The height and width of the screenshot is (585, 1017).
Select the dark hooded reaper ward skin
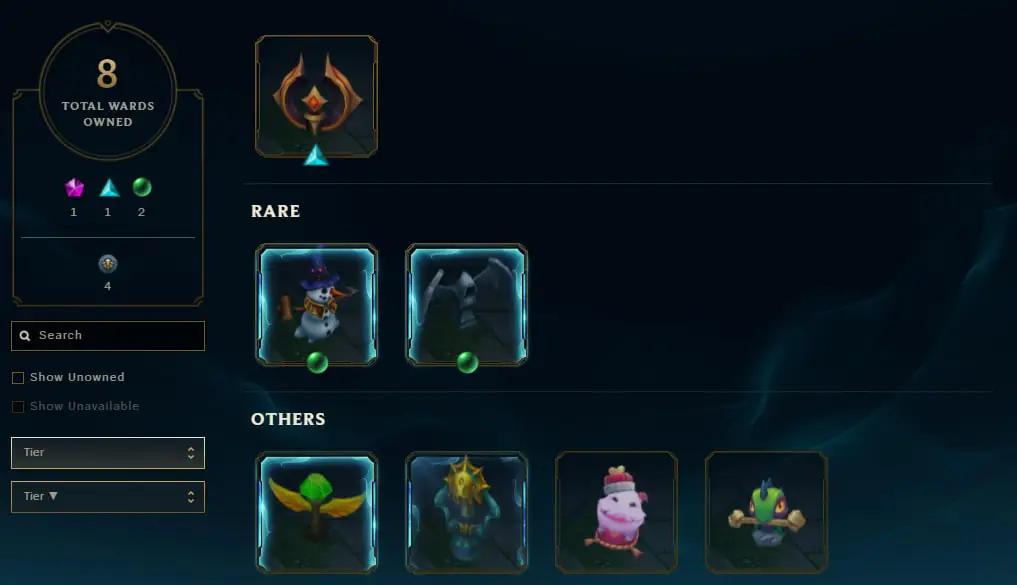click(x=466, y=305)
